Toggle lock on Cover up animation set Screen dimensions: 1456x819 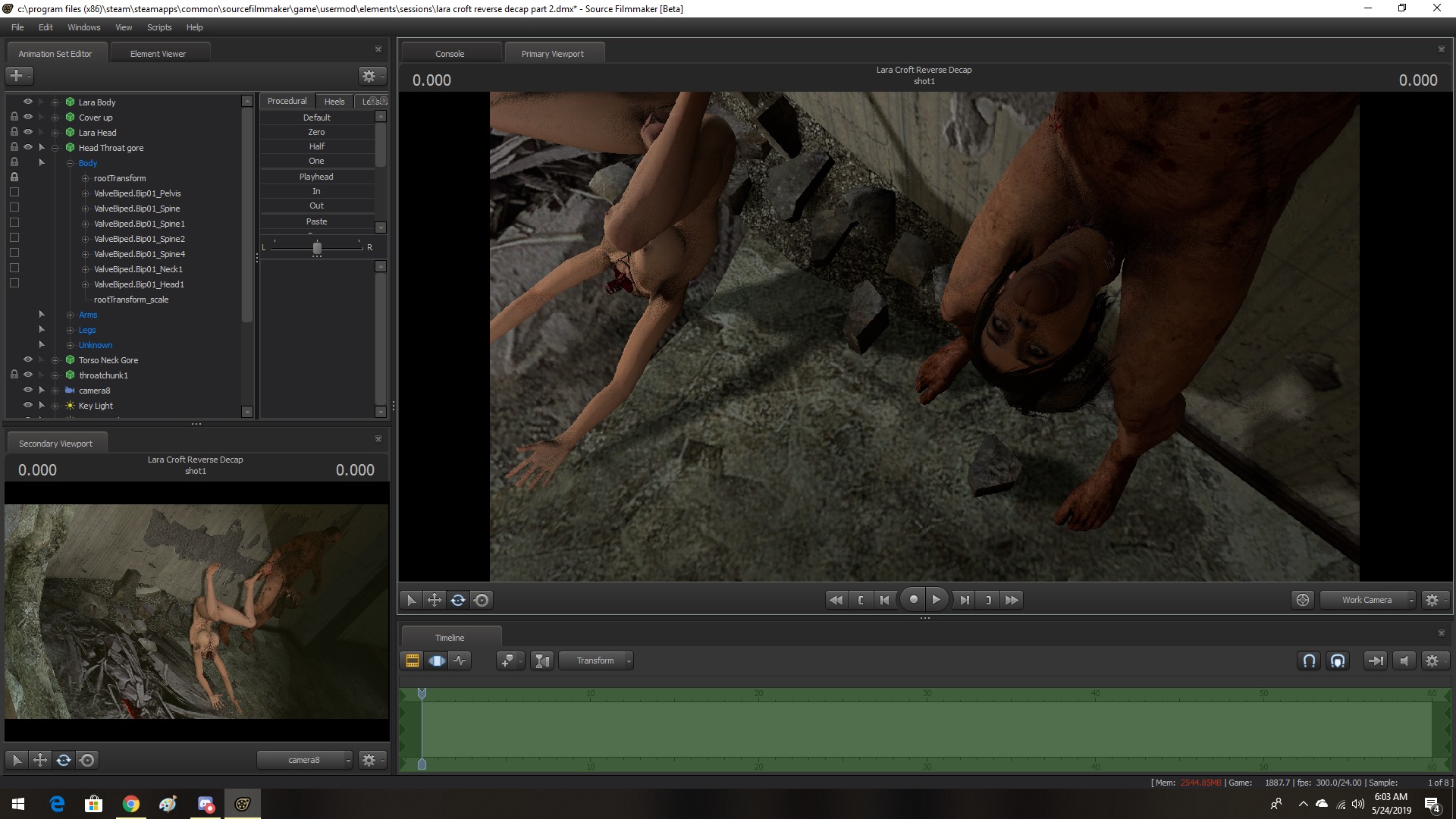click(14, 117)
